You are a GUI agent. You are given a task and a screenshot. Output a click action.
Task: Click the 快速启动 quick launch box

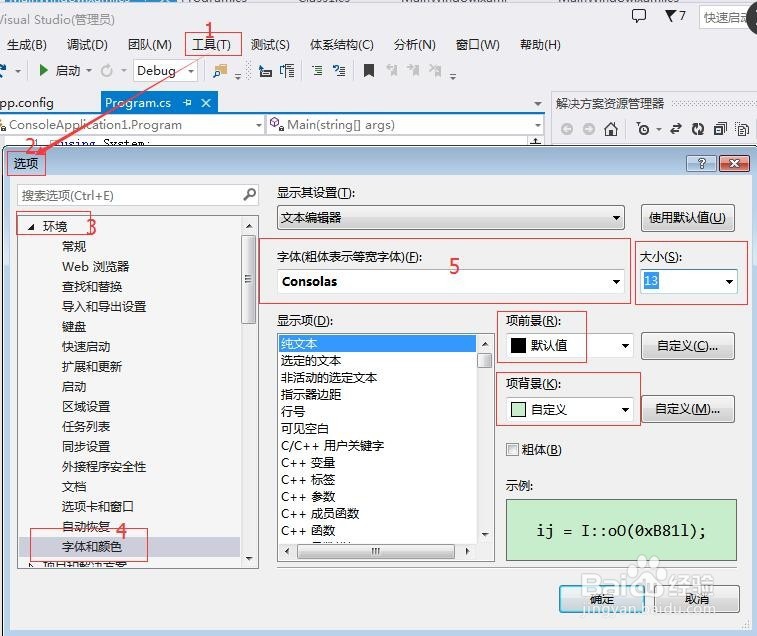(x=726, y=18)
